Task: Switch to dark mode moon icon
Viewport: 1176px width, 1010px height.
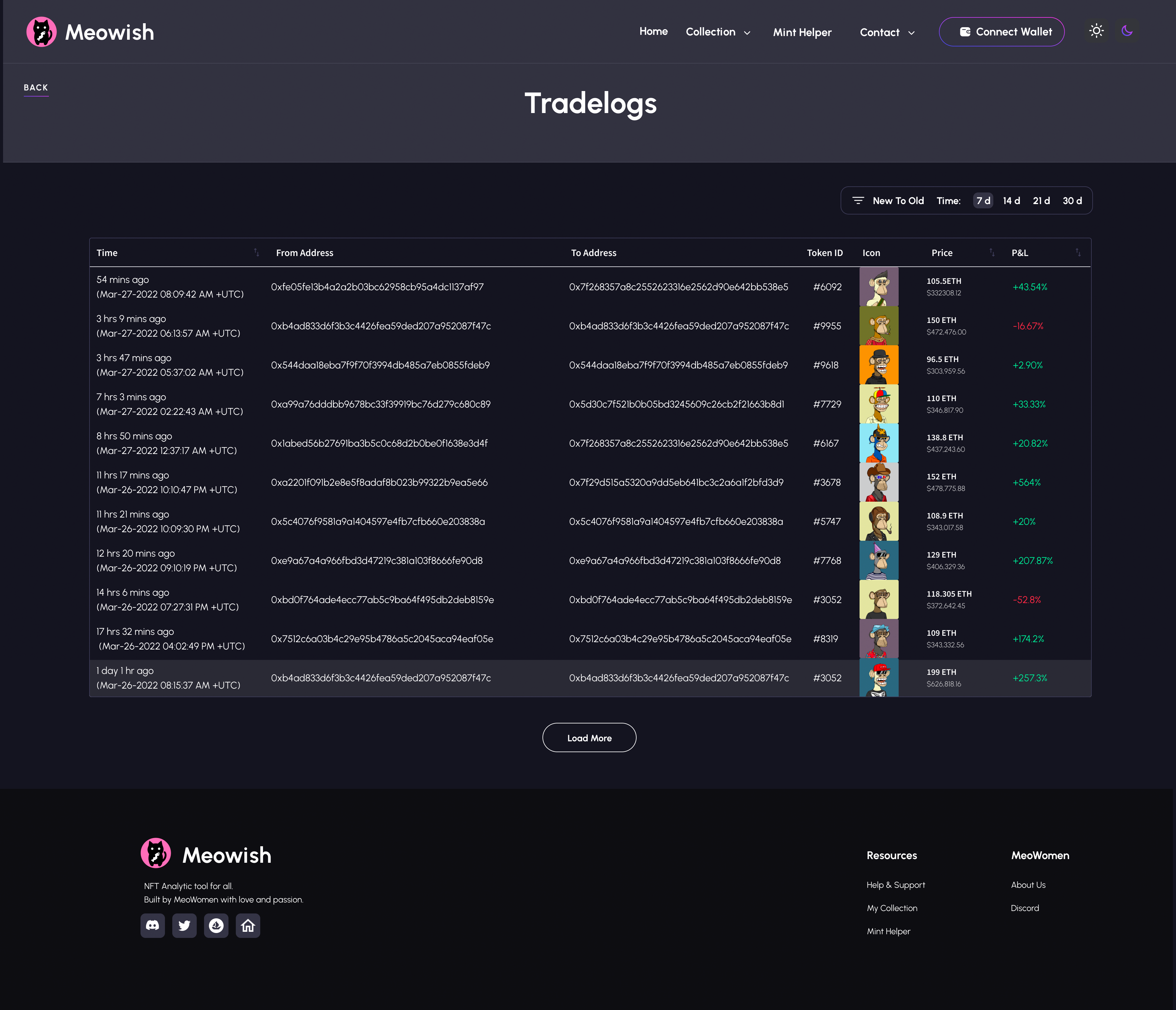Action: (1127, 31)
